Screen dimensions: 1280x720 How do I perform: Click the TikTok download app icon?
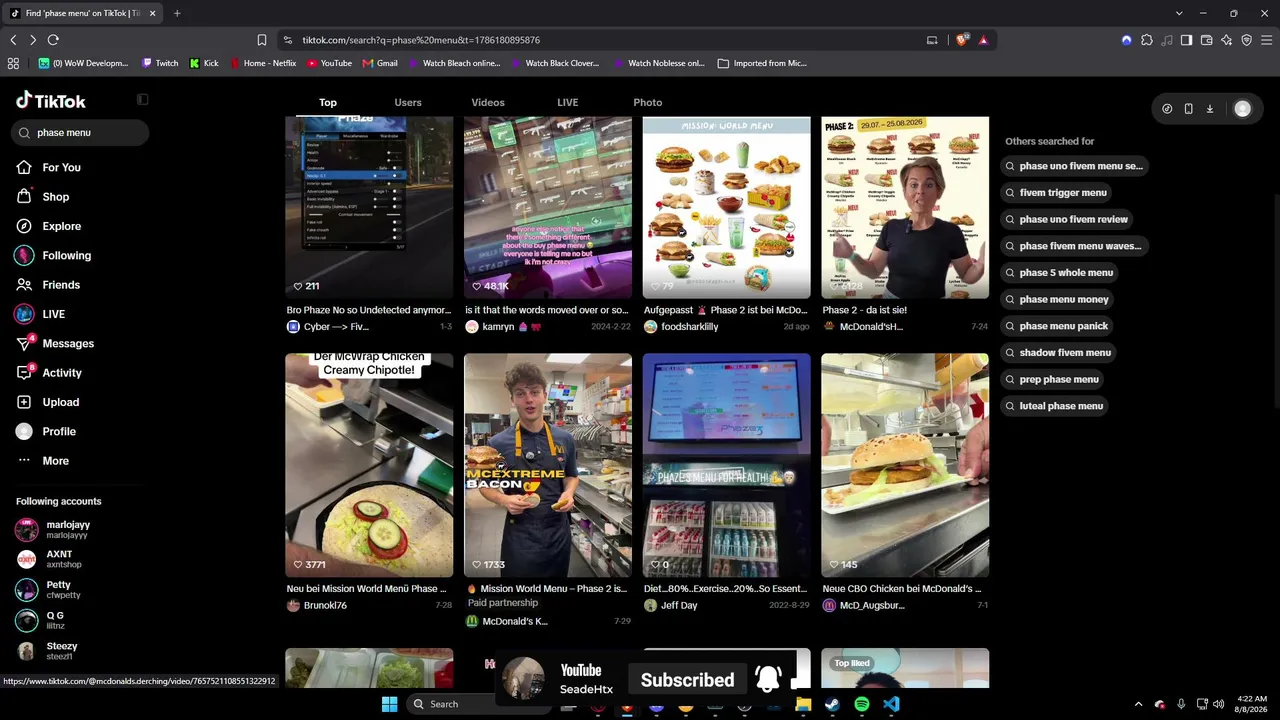(x=1210, y=109)
